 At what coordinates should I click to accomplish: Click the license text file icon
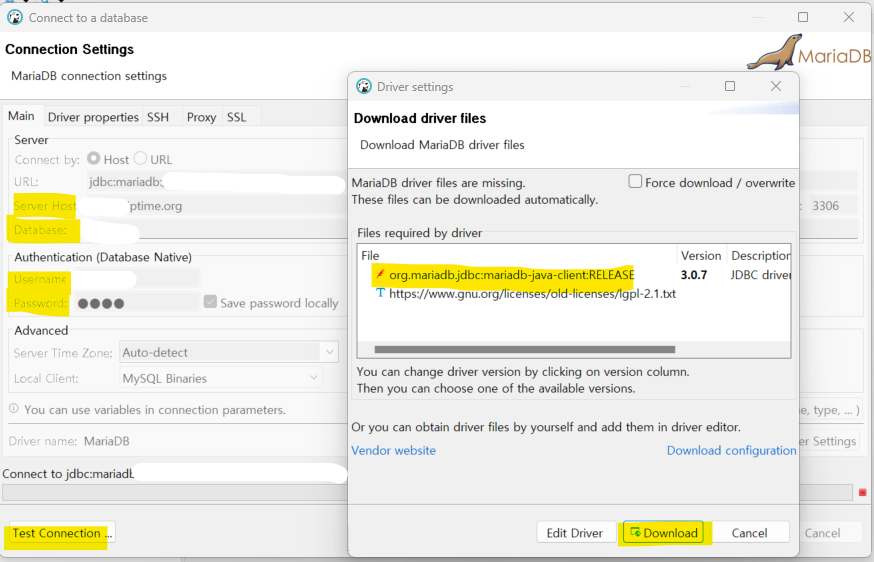(380, 293)
